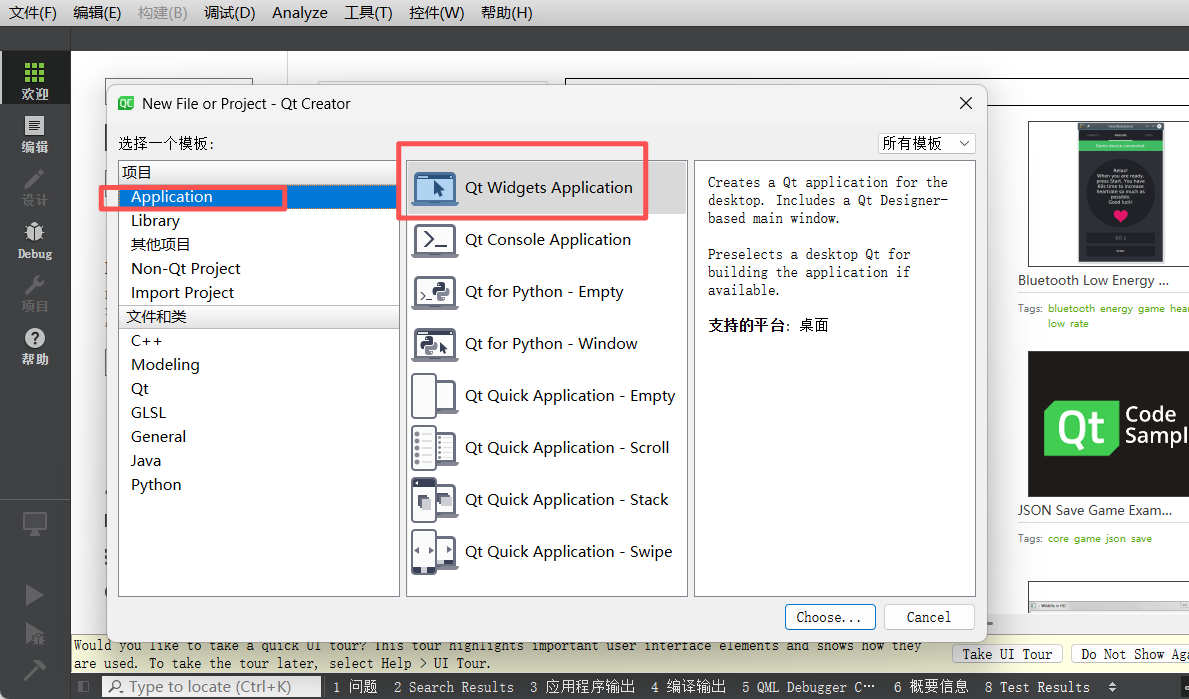This screenshot has height=699, width=1189.
Task: Switch to Edit (编辑) mode
Action: [35, 133]
